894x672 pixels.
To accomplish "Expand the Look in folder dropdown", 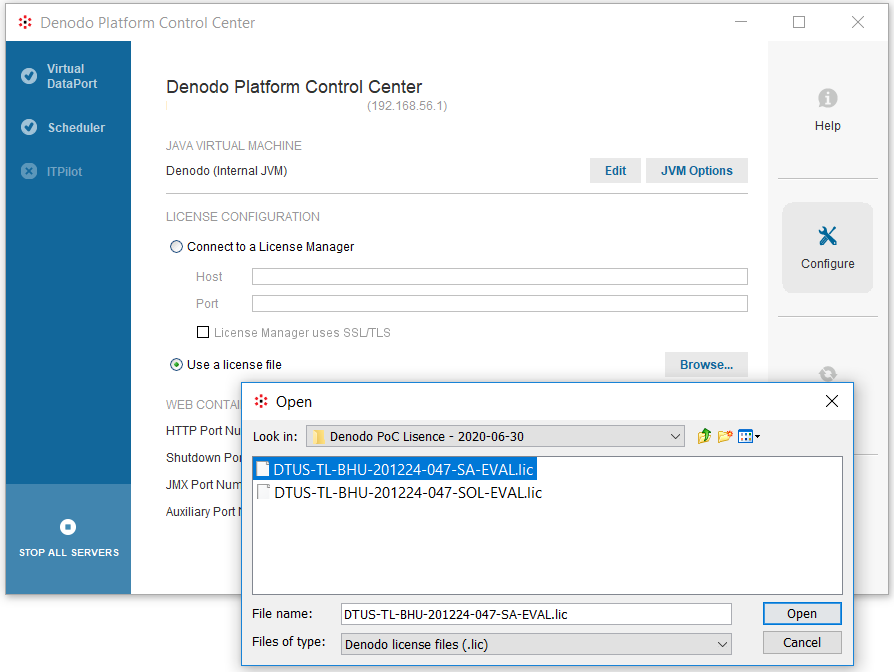I will tap(675, 437).
